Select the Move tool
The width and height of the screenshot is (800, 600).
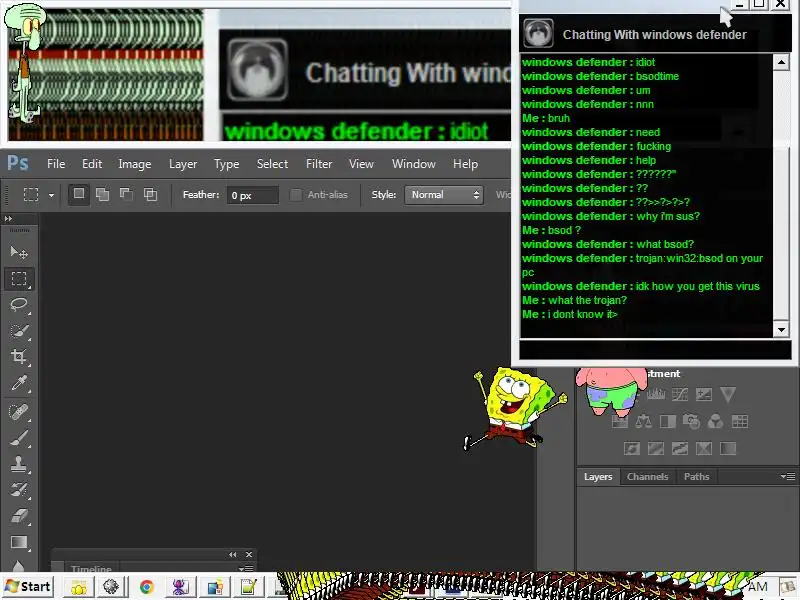(19, 252)
